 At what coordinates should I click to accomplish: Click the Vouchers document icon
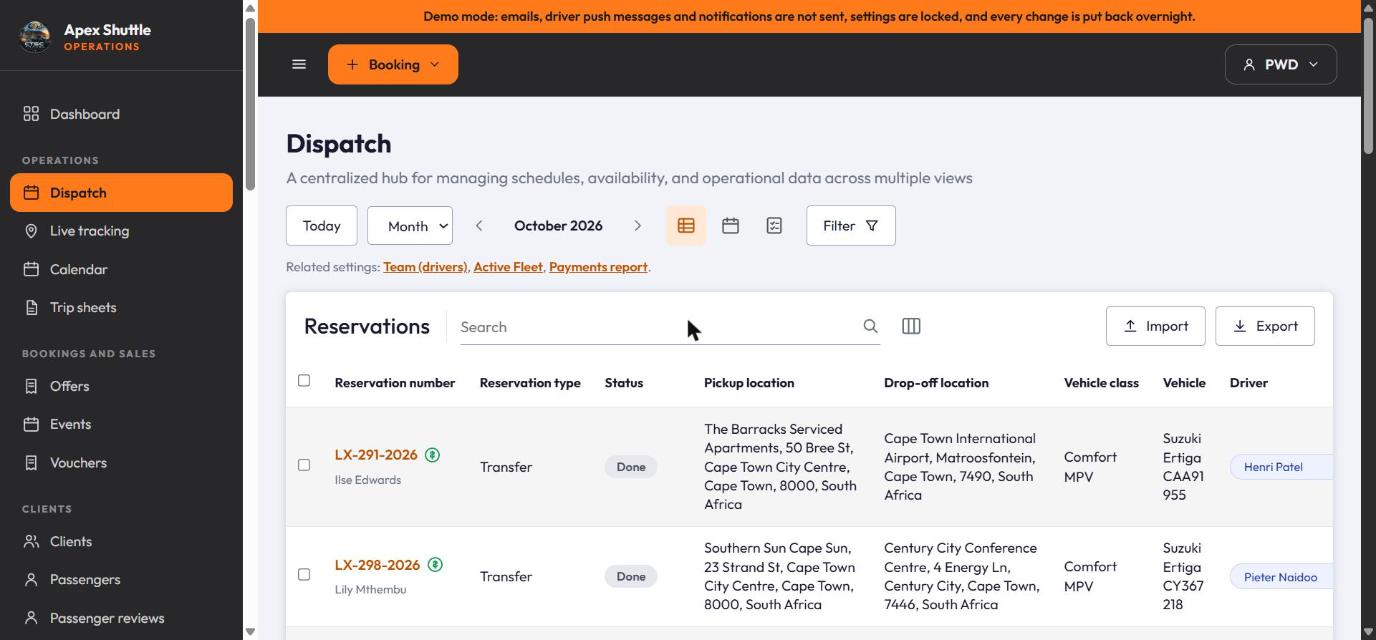[x=31, y=463]
